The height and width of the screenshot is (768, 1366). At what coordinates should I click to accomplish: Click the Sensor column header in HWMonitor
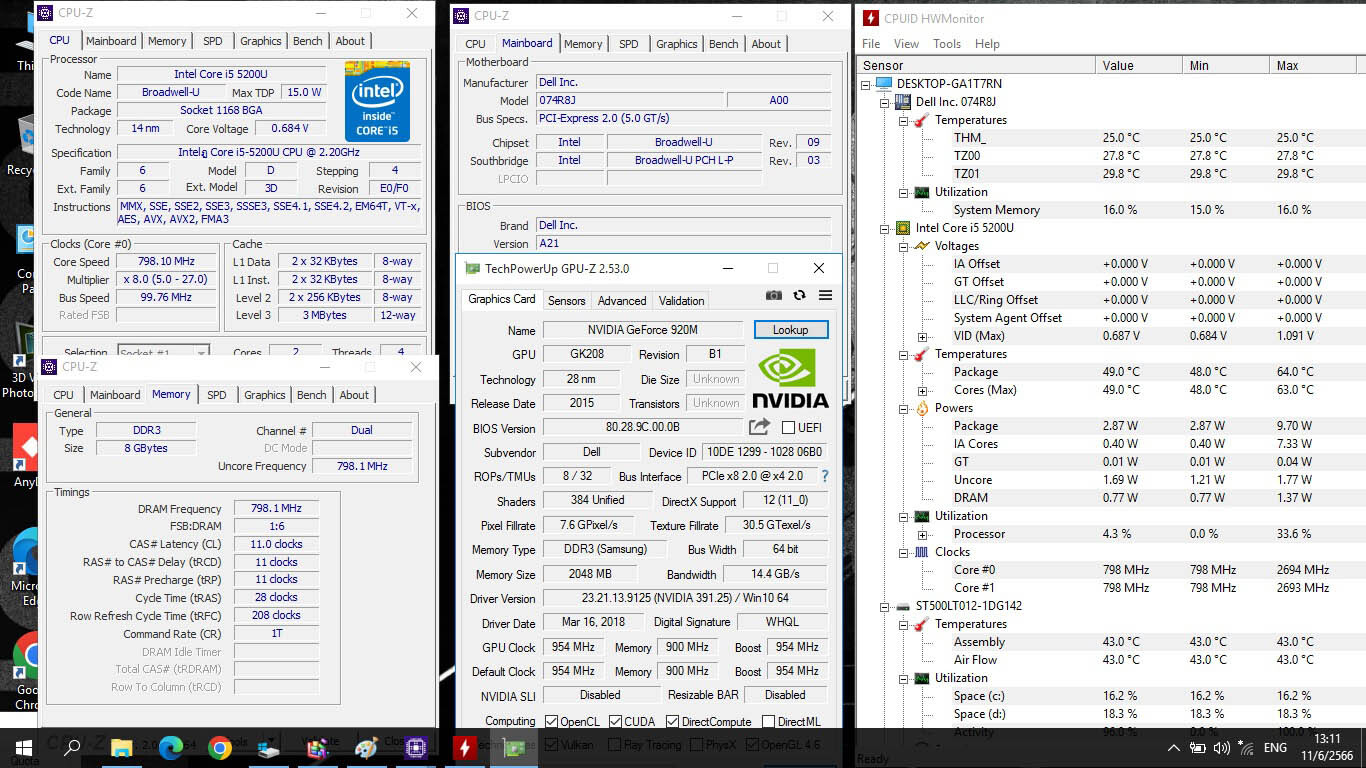click(976, 65)
